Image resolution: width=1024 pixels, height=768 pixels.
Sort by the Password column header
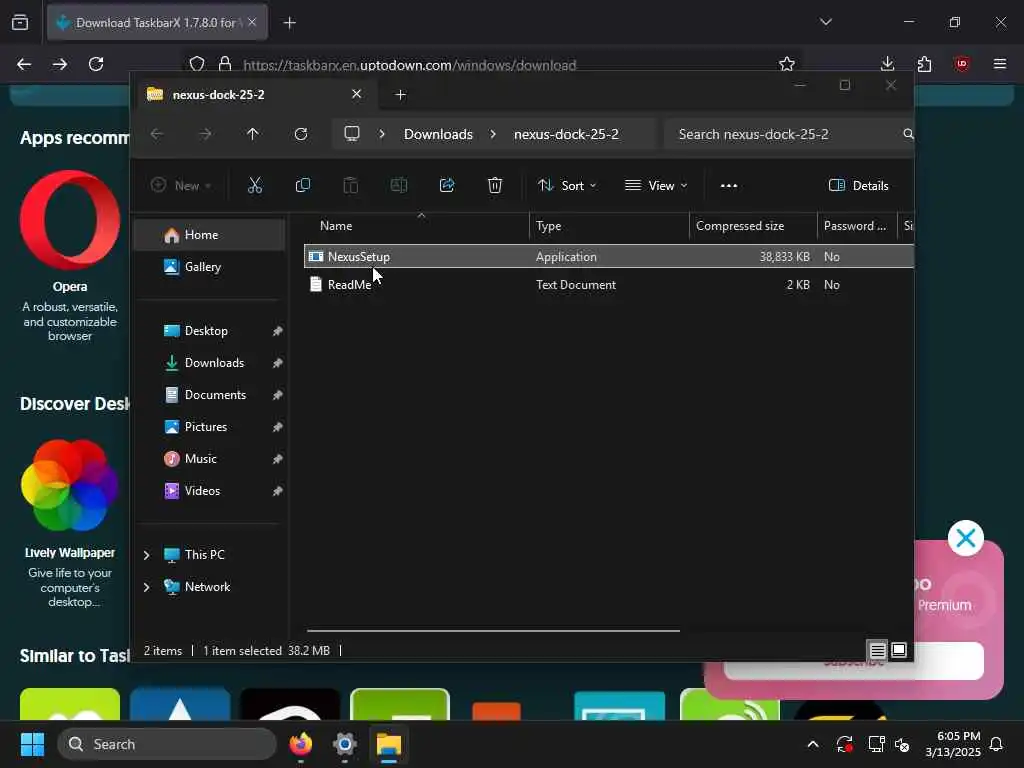(x=857, y=226)
